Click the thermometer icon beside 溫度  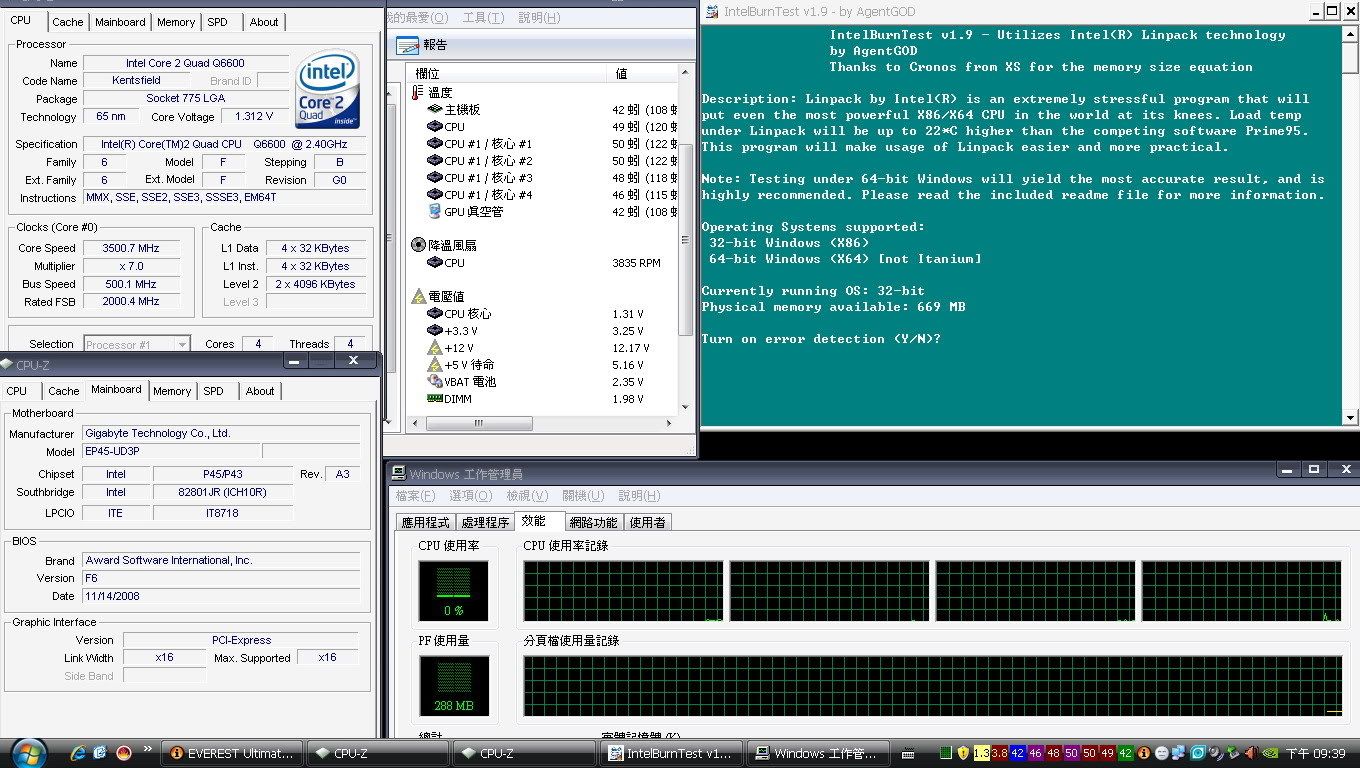pyautogui.click(x=418, y=92)
